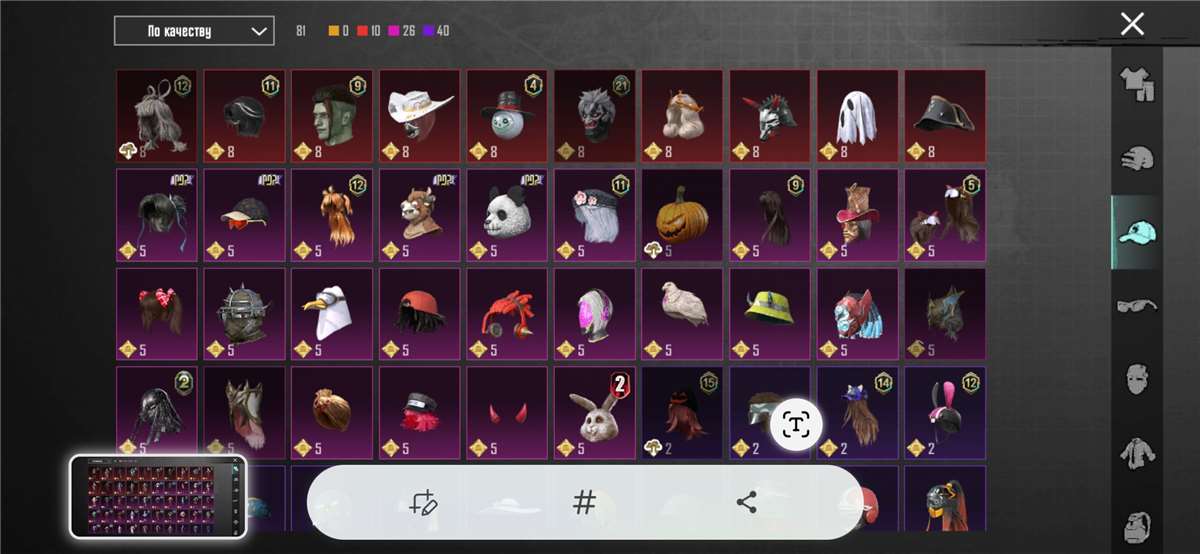Screen dimensions: 1200x554
Task: Open the sort dropdown "По качеству"
Action: (x=194, y=31)
